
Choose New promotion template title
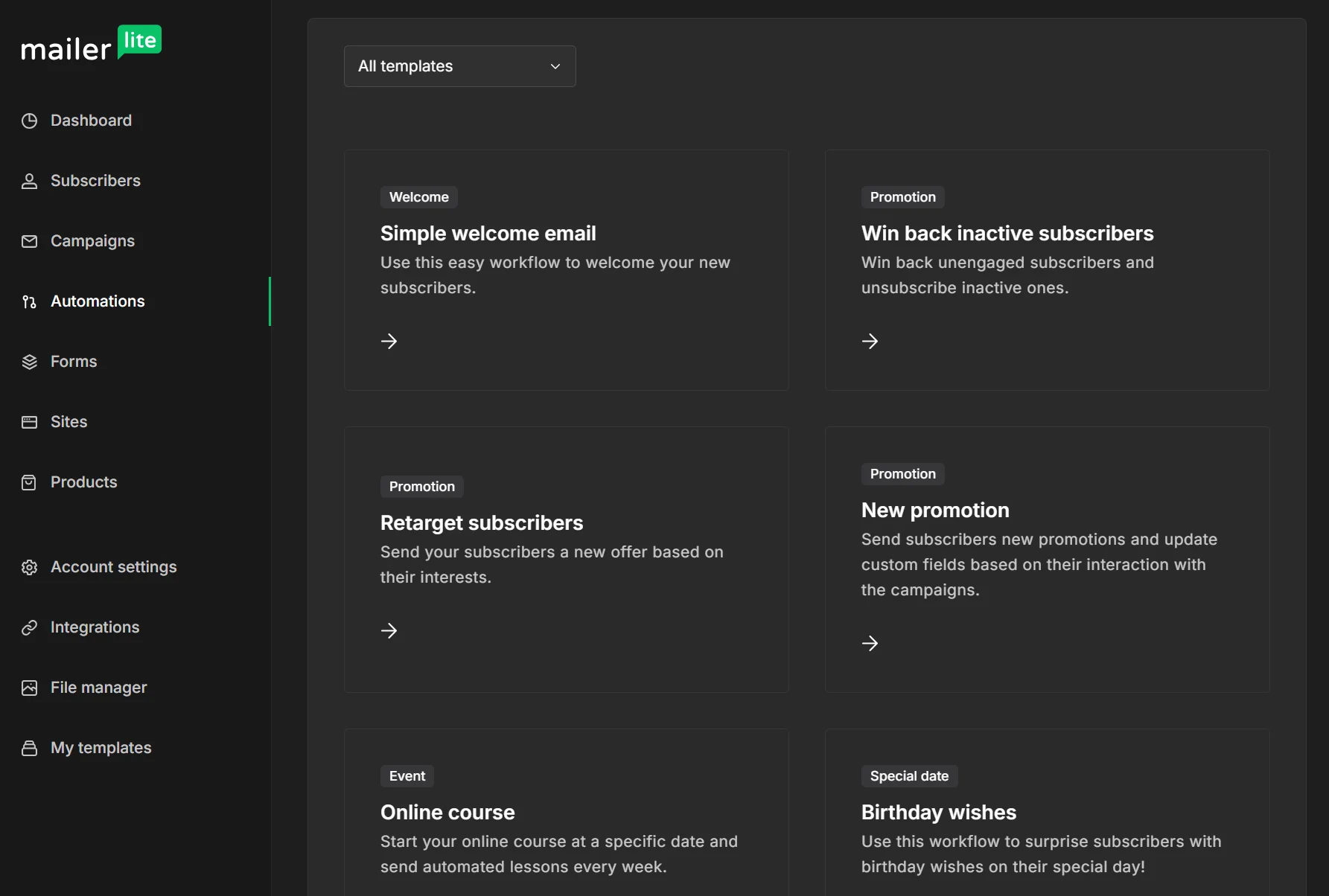[x=935, y=511]
